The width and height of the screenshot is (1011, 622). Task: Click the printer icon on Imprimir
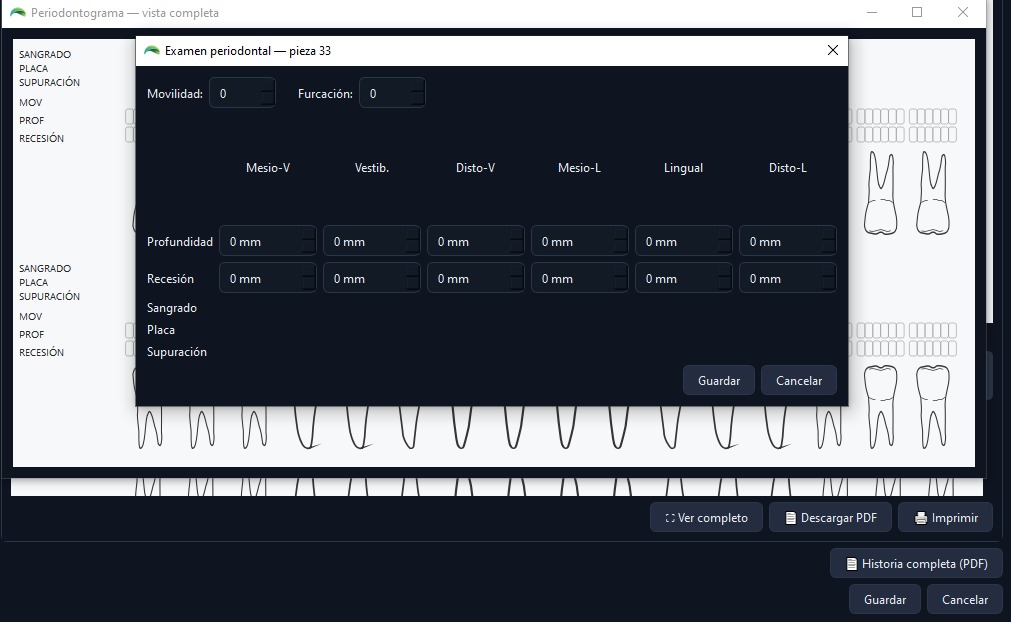[921, 518]
